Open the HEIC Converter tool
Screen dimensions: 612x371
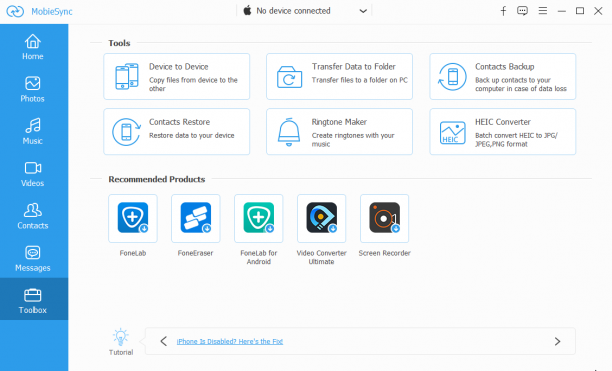pos(503,131)
